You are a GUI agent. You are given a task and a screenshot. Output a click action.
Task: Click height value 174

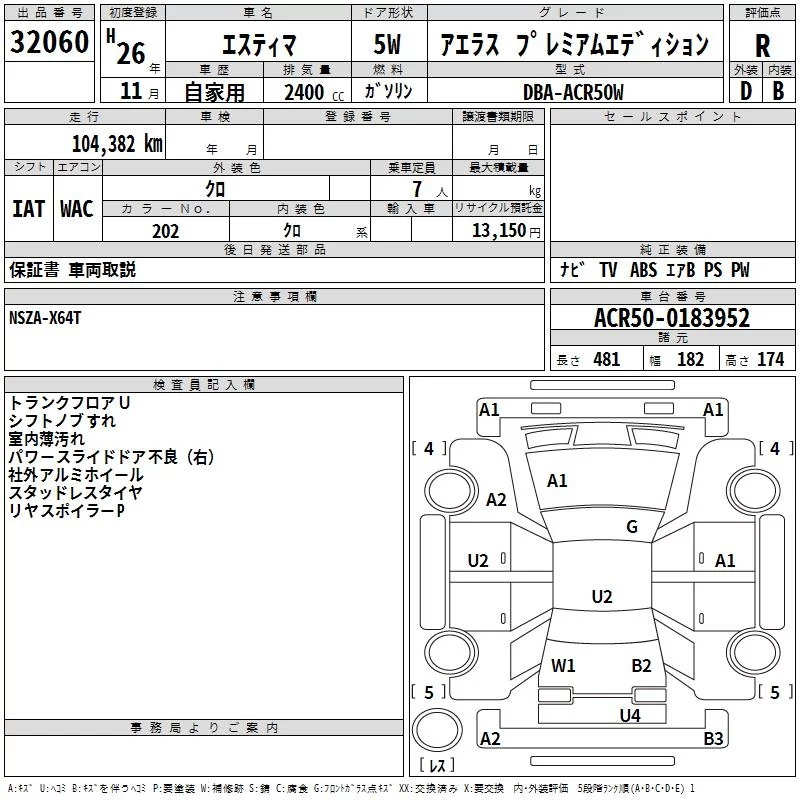point(770,359)
